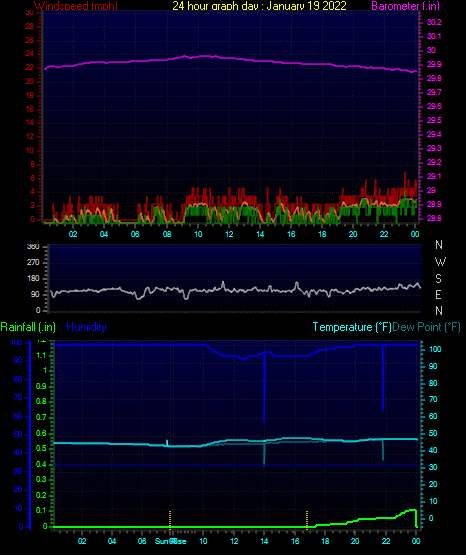Click the Windspeed (mph) axis label
The width and height of the screenshot is (466, 555).
[x=76, y=6]
